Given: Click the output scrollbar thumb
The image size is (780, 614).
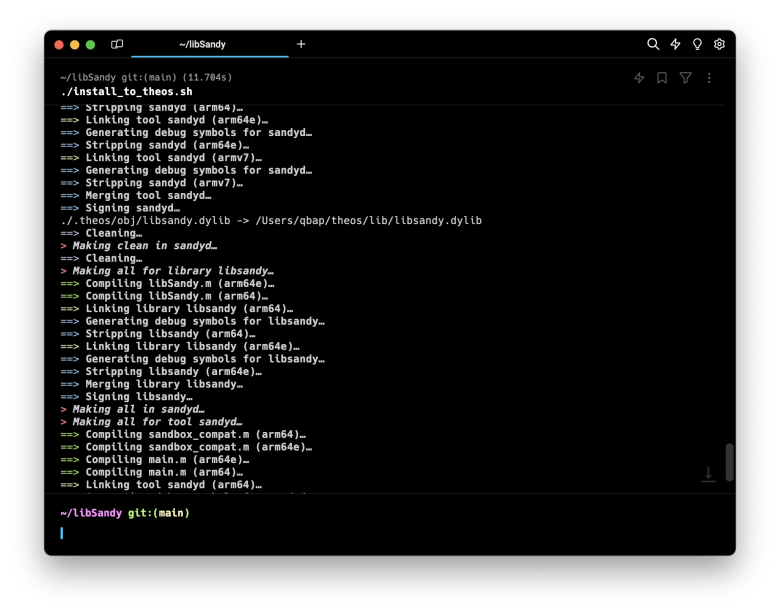Looking at the screenshot, I should [729, 462].
